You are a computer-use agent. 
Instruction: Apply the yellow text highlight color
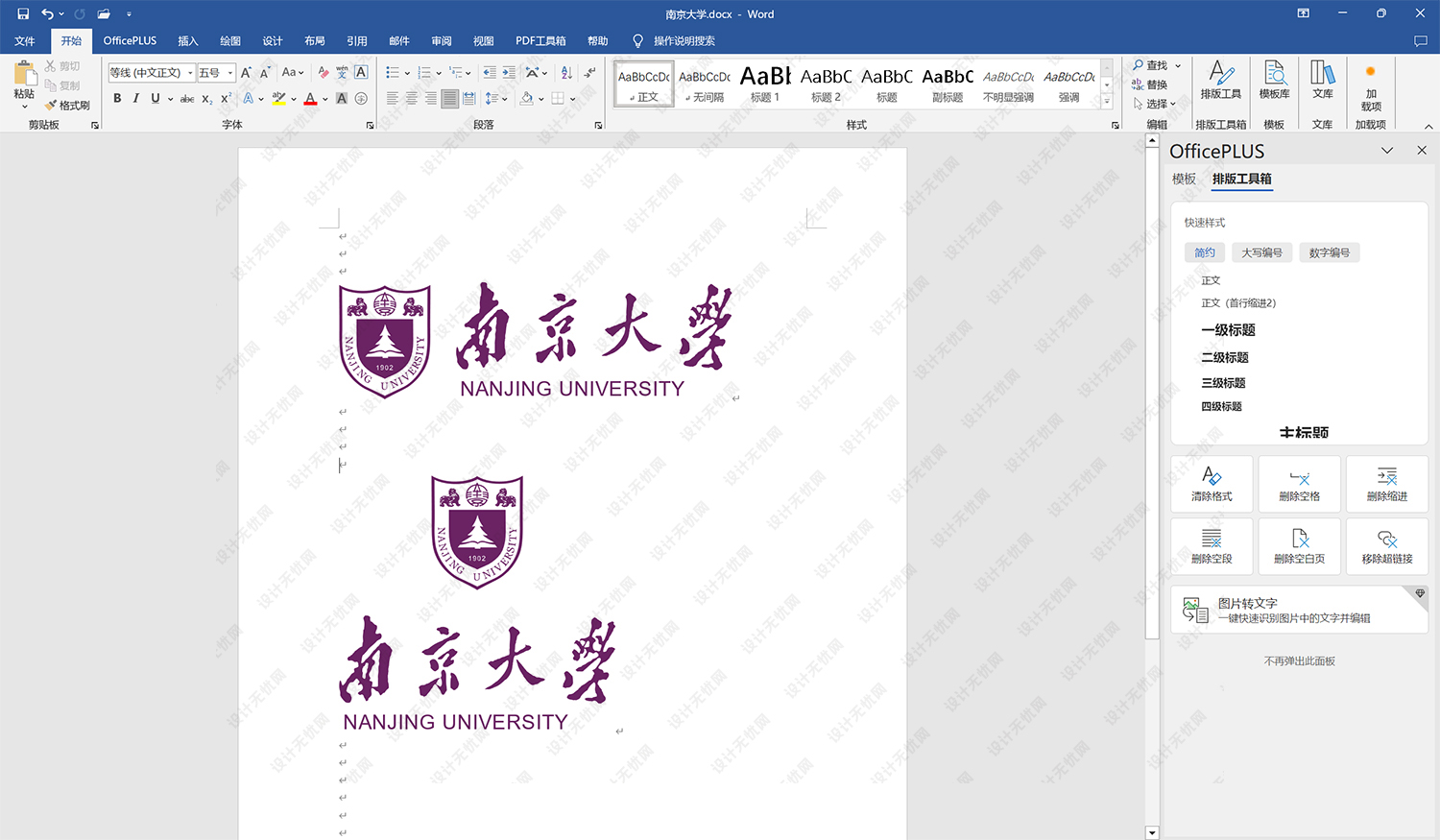click(x=278, y=98)
